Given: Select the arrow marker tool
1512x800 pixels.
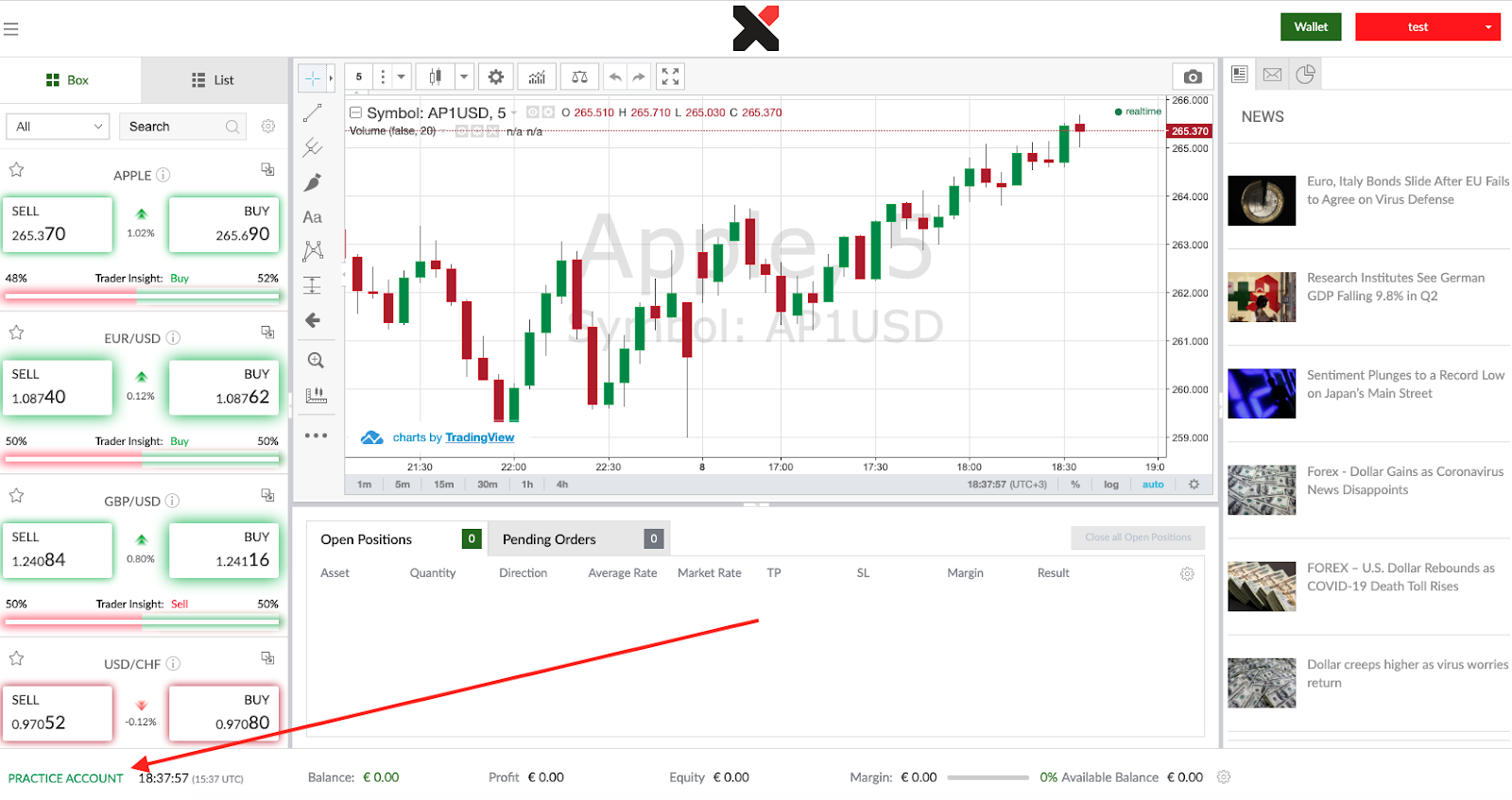Looking at the screenshot, I should pos(313,320).
